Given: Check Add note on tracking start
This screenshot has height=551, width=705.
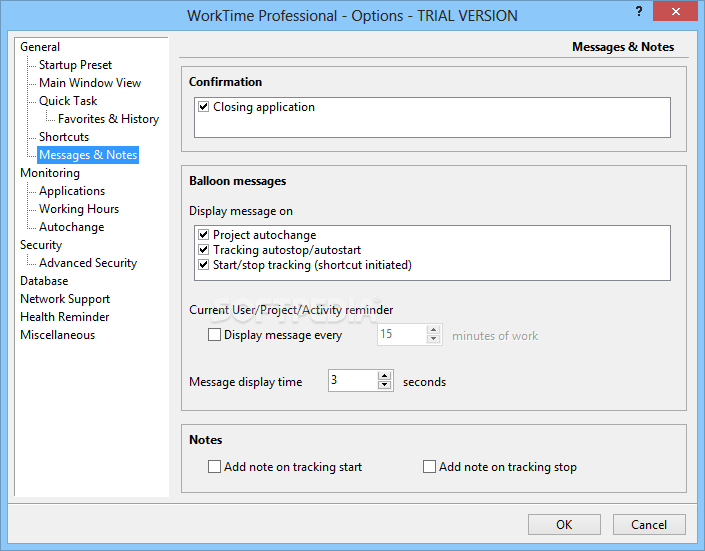Looking at the screenshot, I should (x=214, y=466).
